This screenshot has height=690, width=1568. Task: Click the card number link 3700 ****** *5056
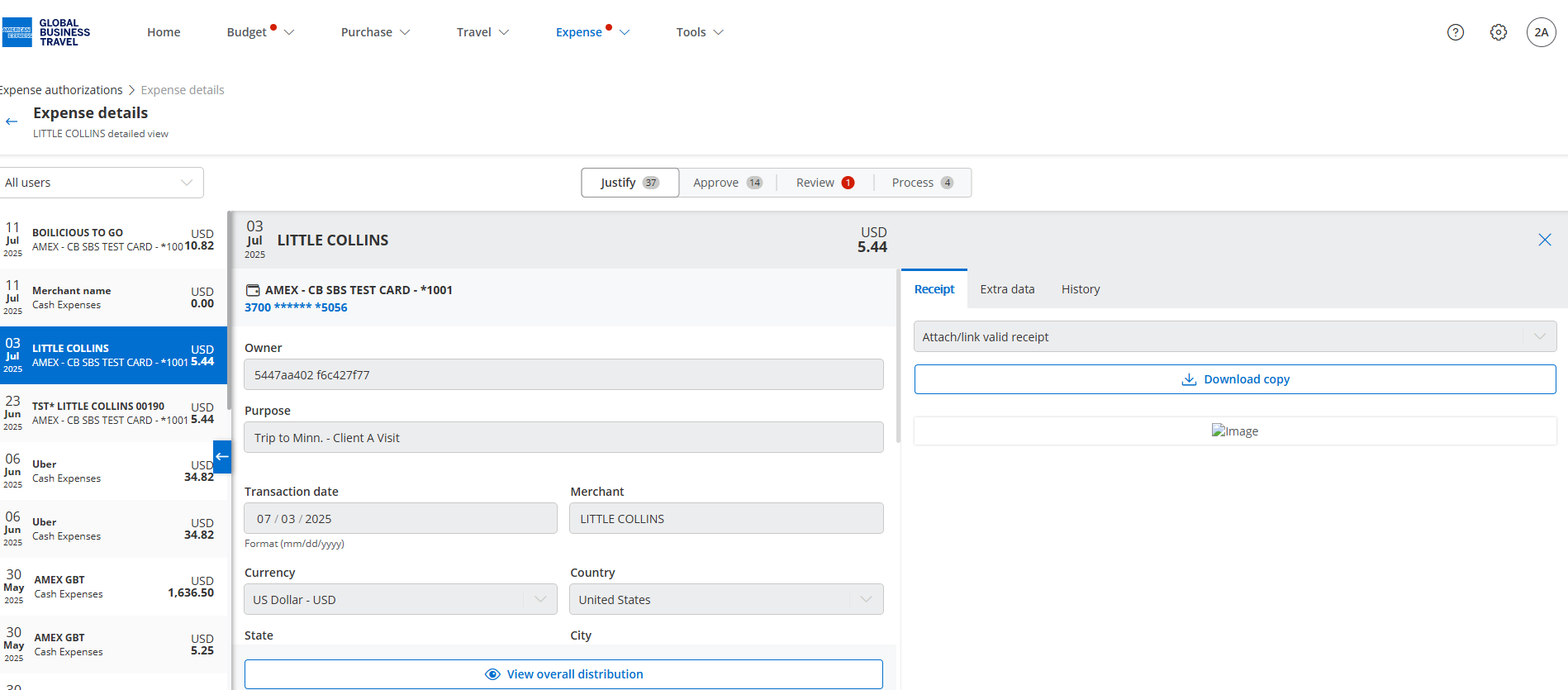pyautogui.click(x=296, y=307)
